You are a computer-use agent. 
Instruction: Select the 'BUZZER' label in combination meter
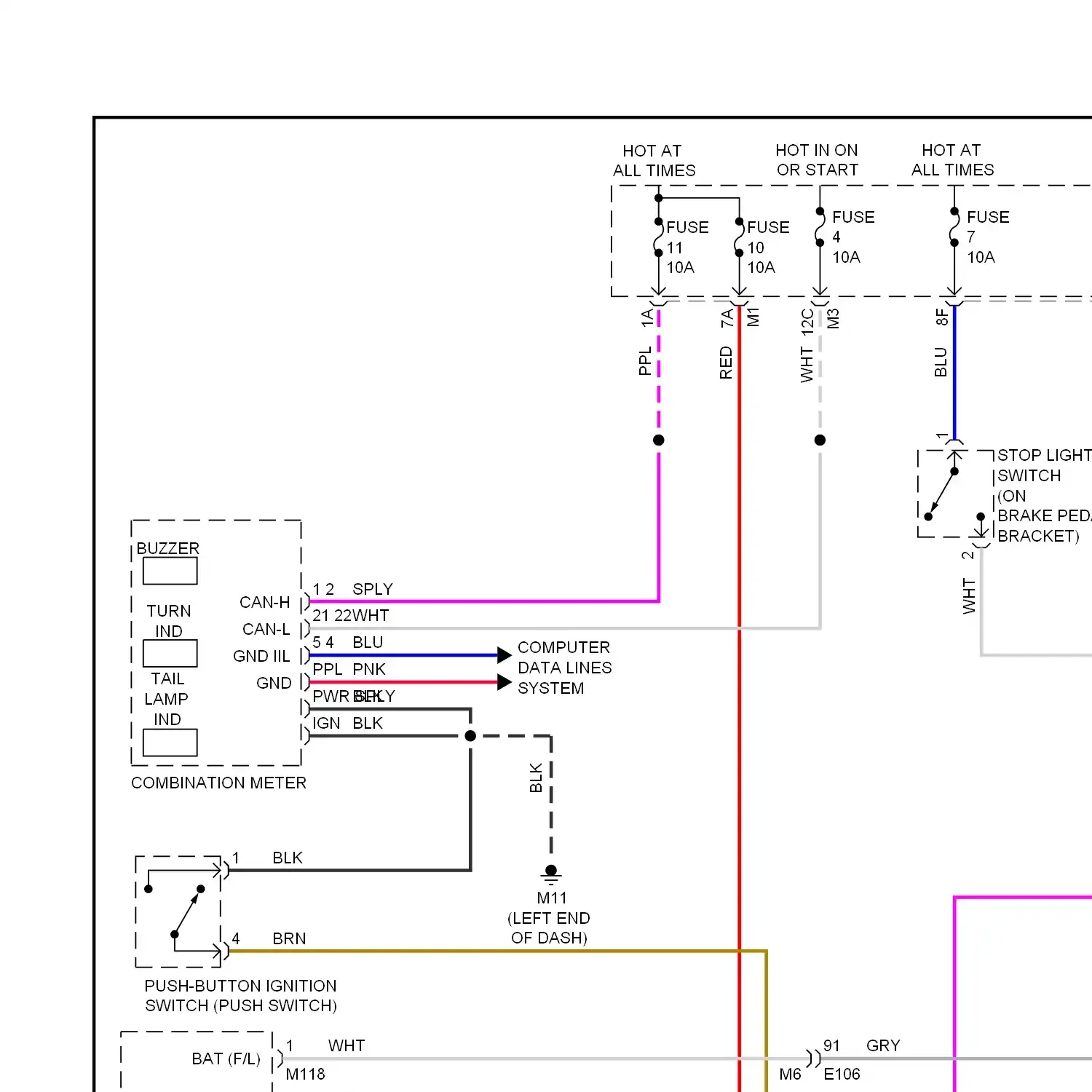167,548
